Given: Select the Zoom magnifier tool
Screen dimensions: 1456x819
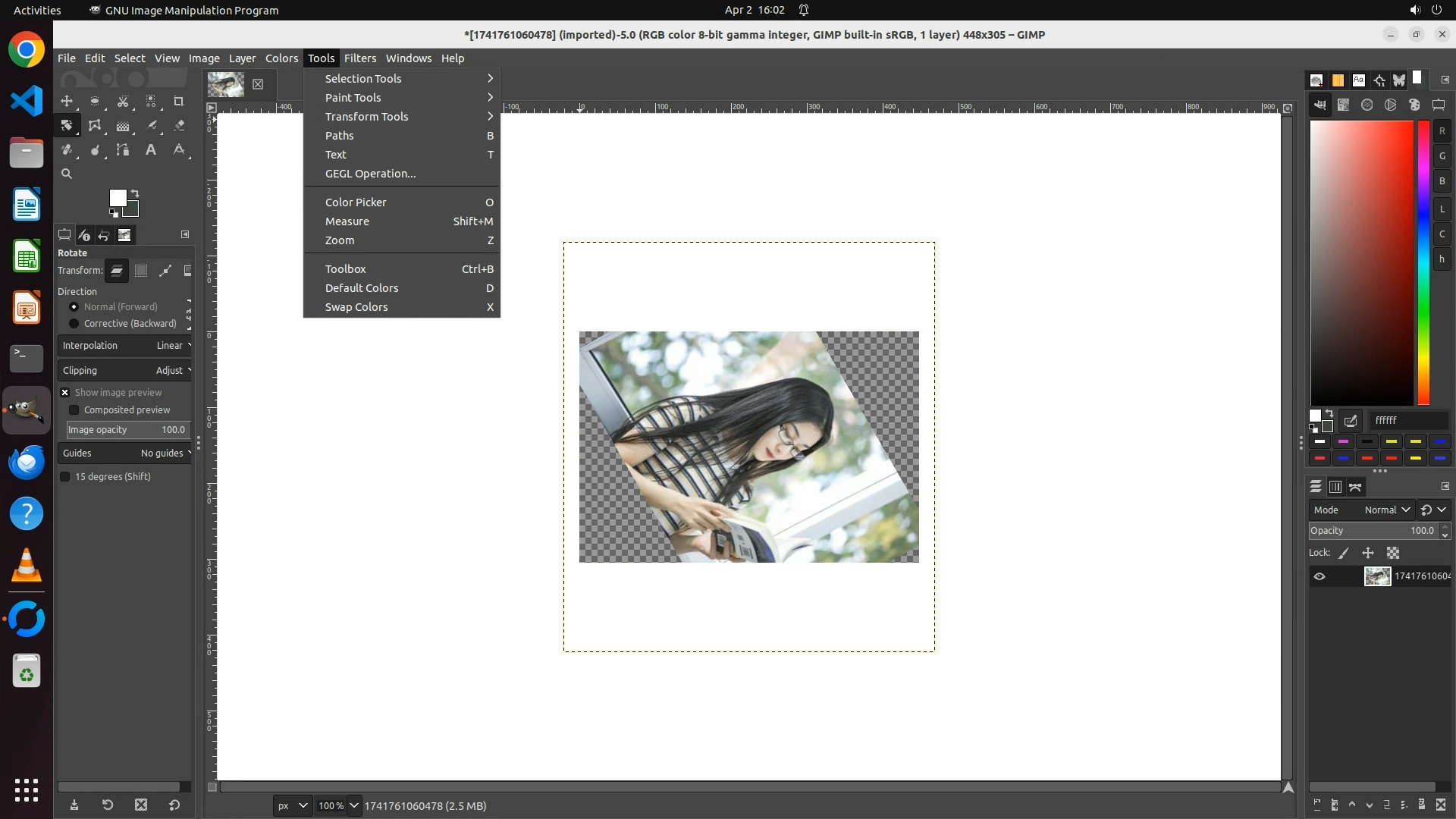Looking at the screenshot, I should [x=67, y=174].
